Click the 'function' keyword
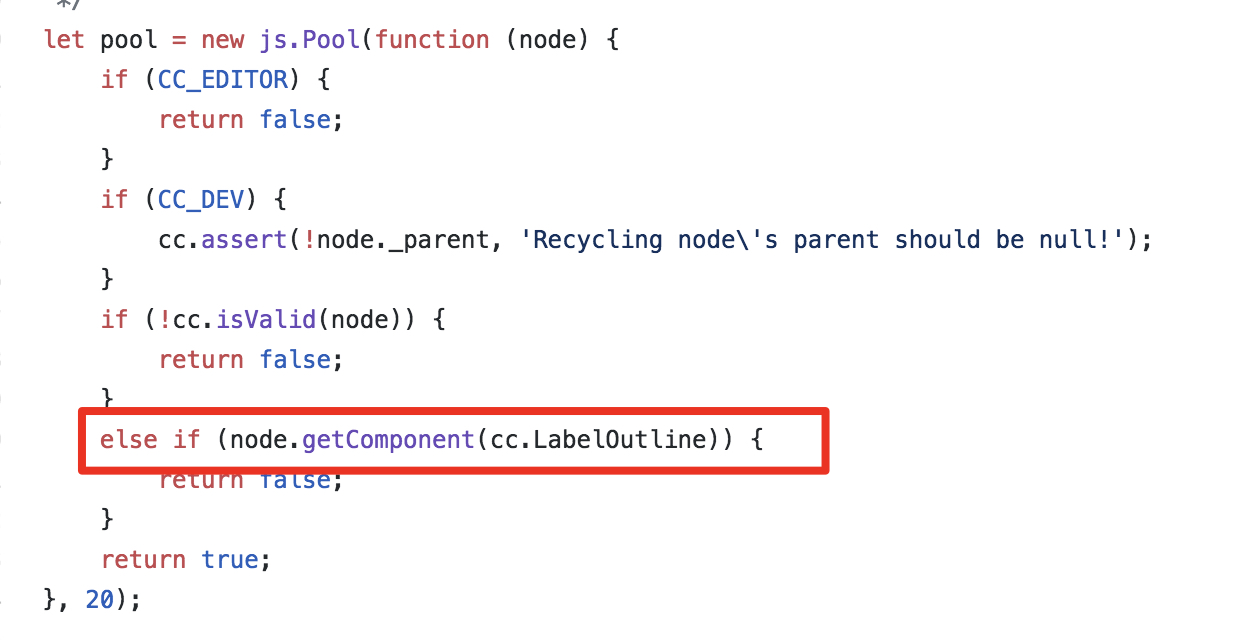 click(432, 40)
